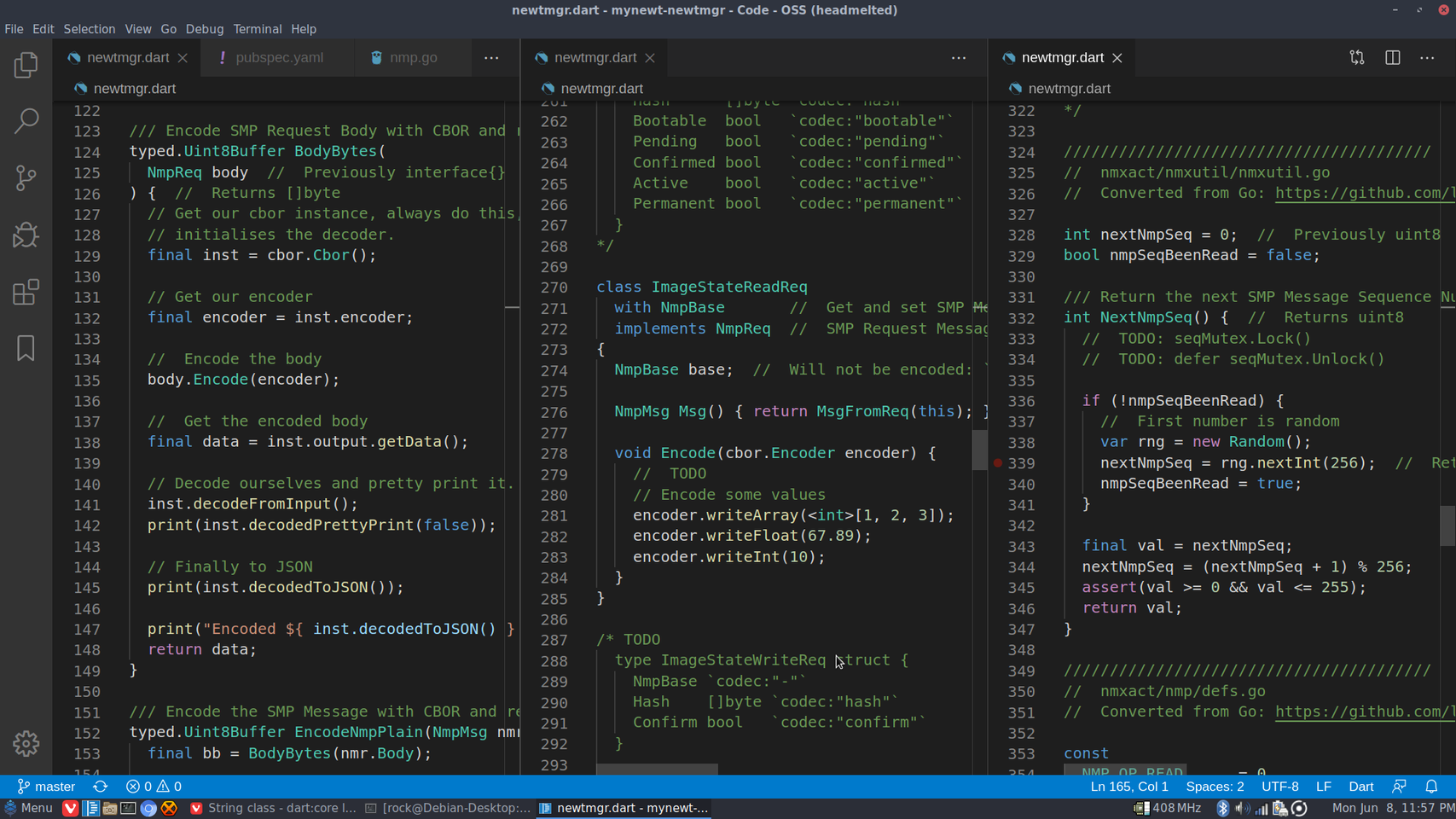Open the Debug view in activity bar

(x=26, y=235)
